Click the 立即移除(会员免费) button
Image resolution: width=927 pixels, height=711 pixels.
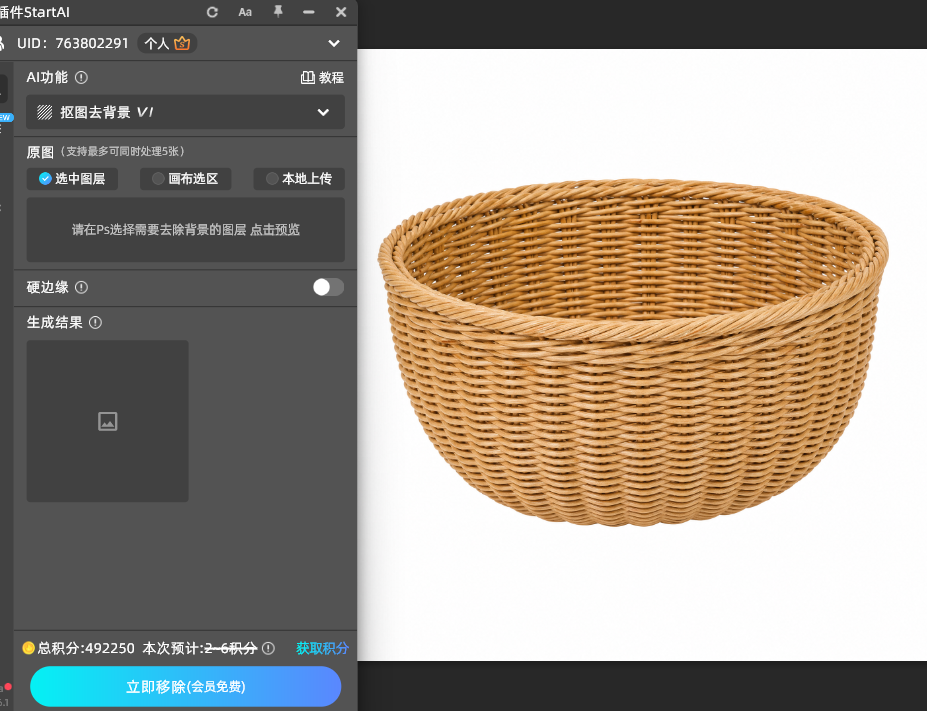pyautogui.click(x=185, y=686)
